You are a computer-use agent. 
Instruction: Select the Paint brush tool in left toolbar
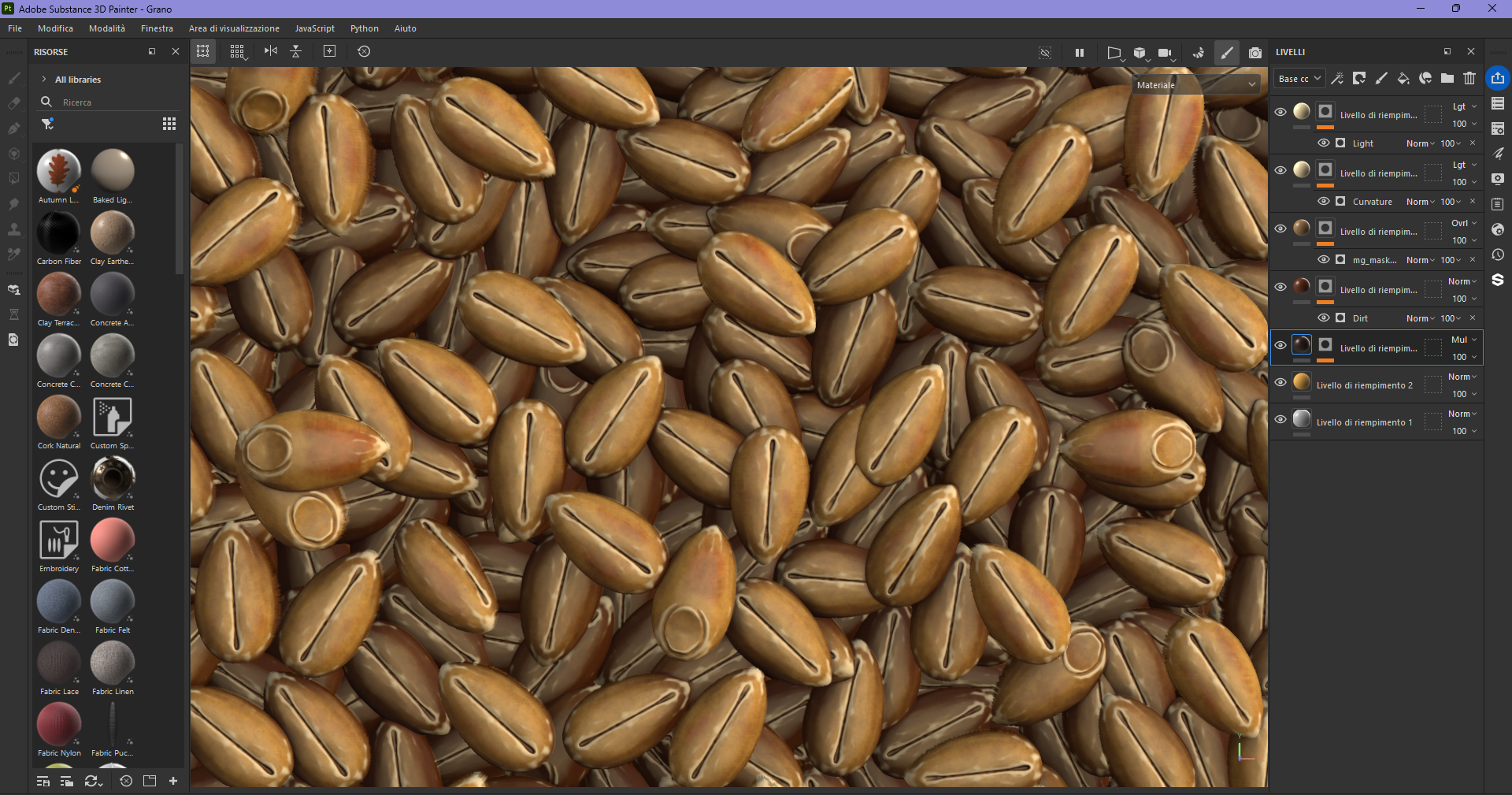(13, 78)
